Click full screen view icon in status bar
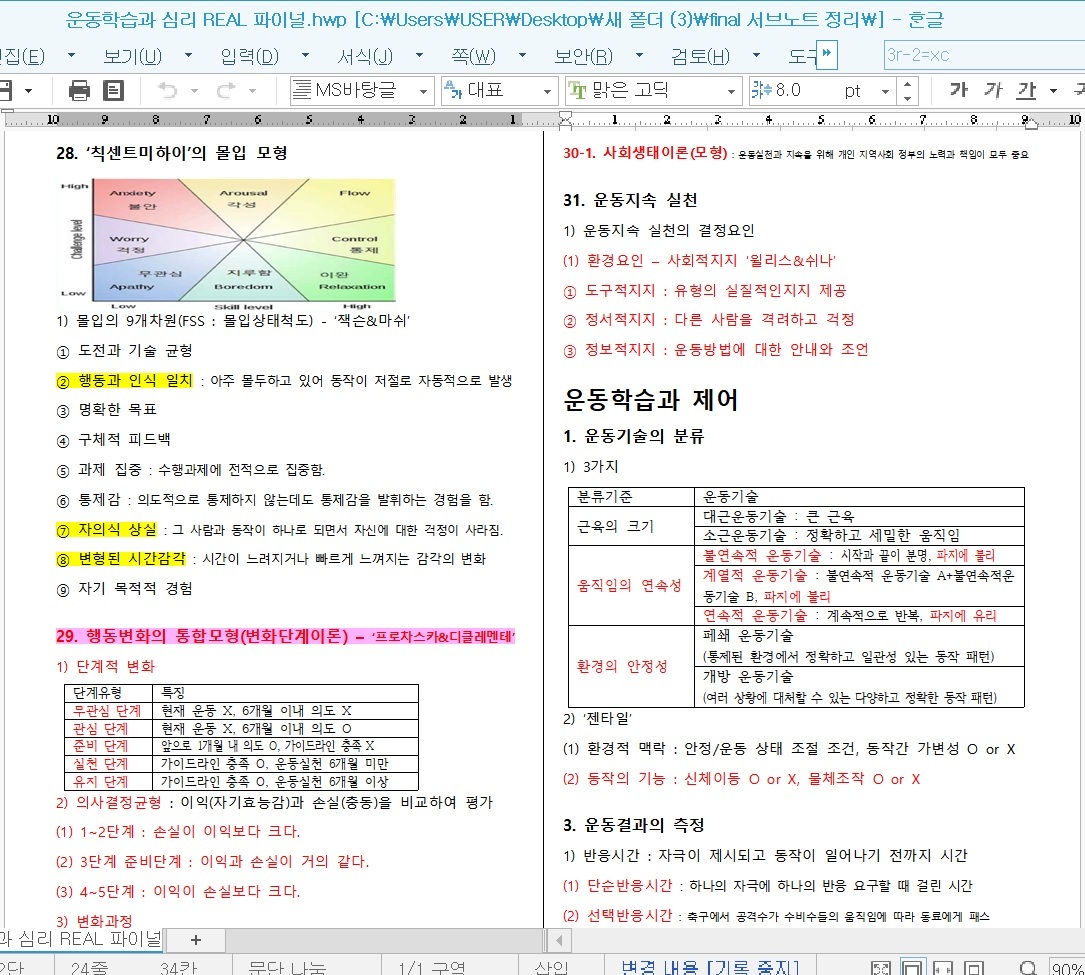The height and width of the screenshot is (975, 1085). 882,967
